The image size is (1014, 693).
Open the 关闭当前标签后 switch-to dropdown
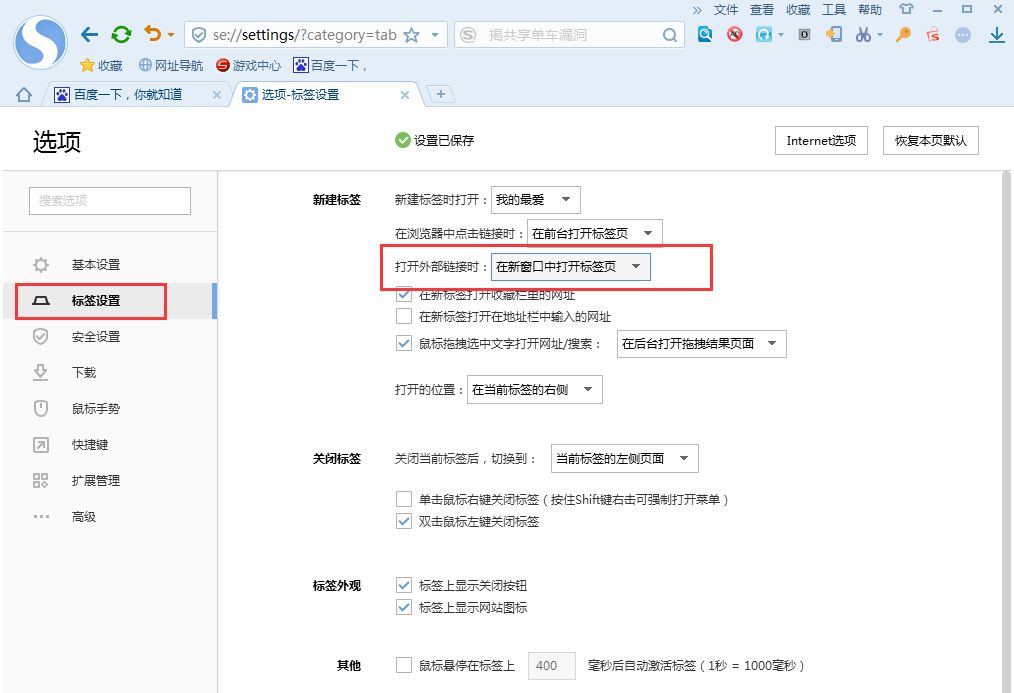(x=624, y=459)
